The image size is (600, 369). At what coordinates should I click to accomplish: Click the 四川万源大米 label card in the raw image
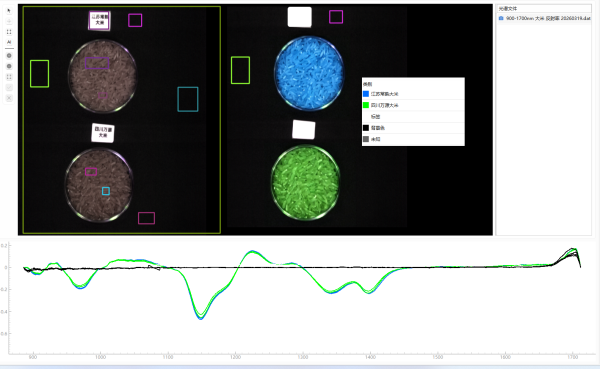click(103, 133)
